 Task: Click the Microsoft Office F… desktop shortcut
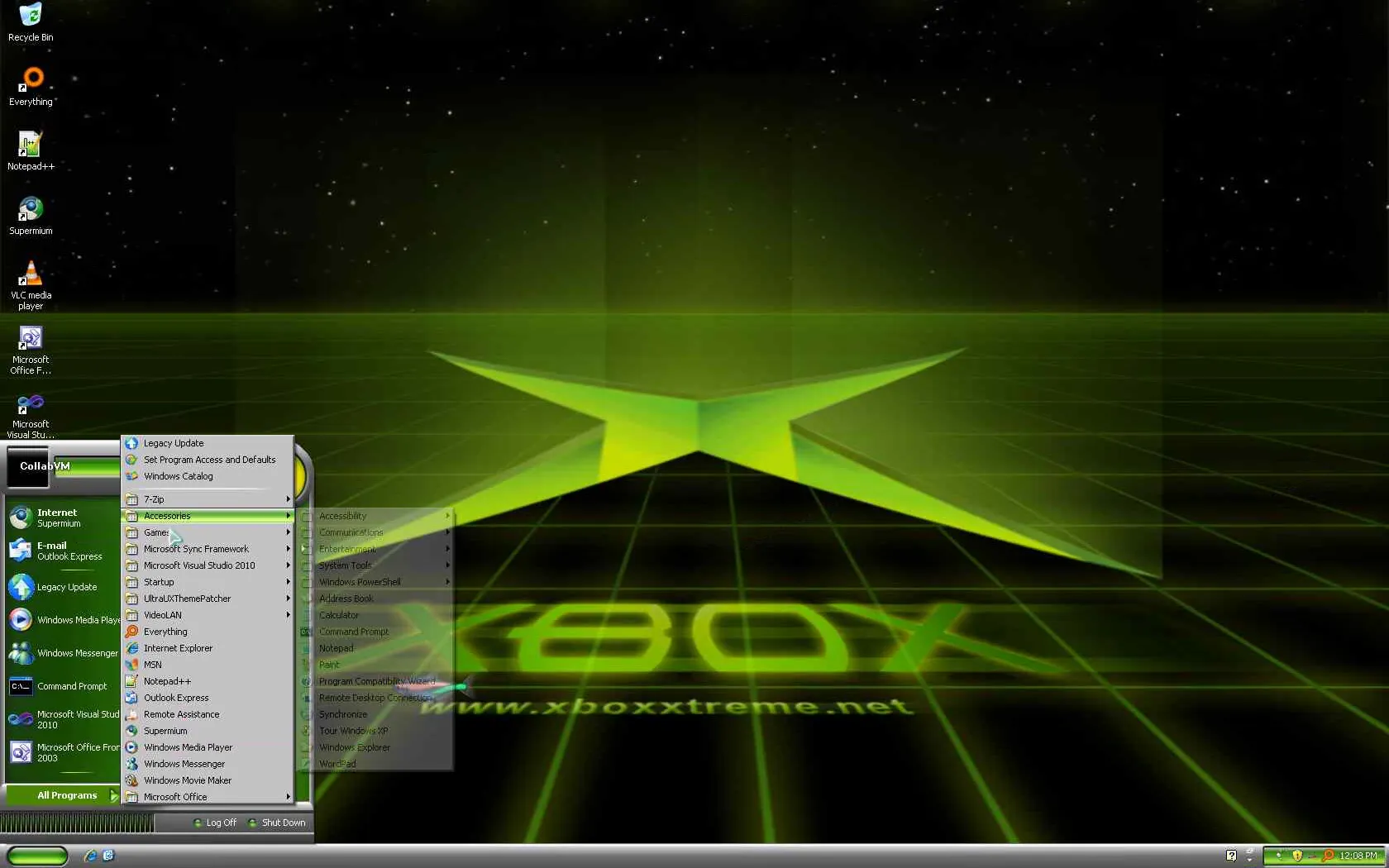(x=31, y=350)
